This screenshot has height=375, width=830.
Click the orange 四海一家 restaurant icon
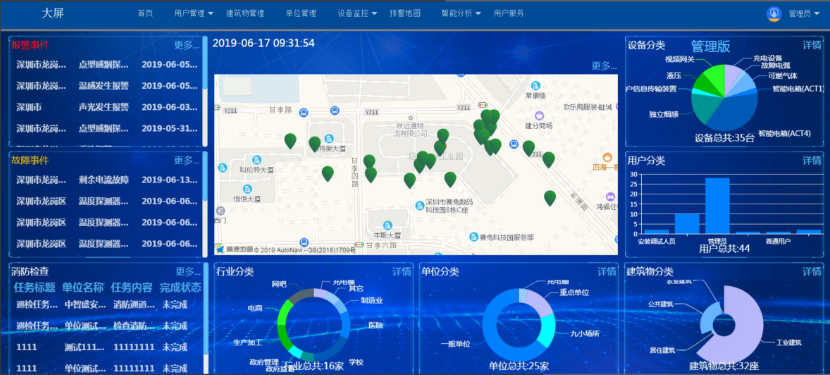pyautogui.click(x=608, y=157)
